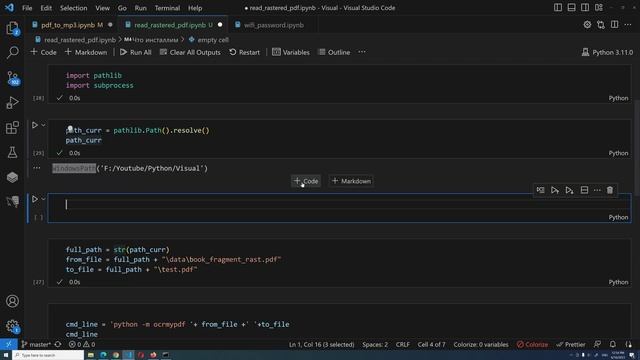This screenshot has width=640, height=360.
Task: Synchronize changes icon next to master
Action: 58,344
